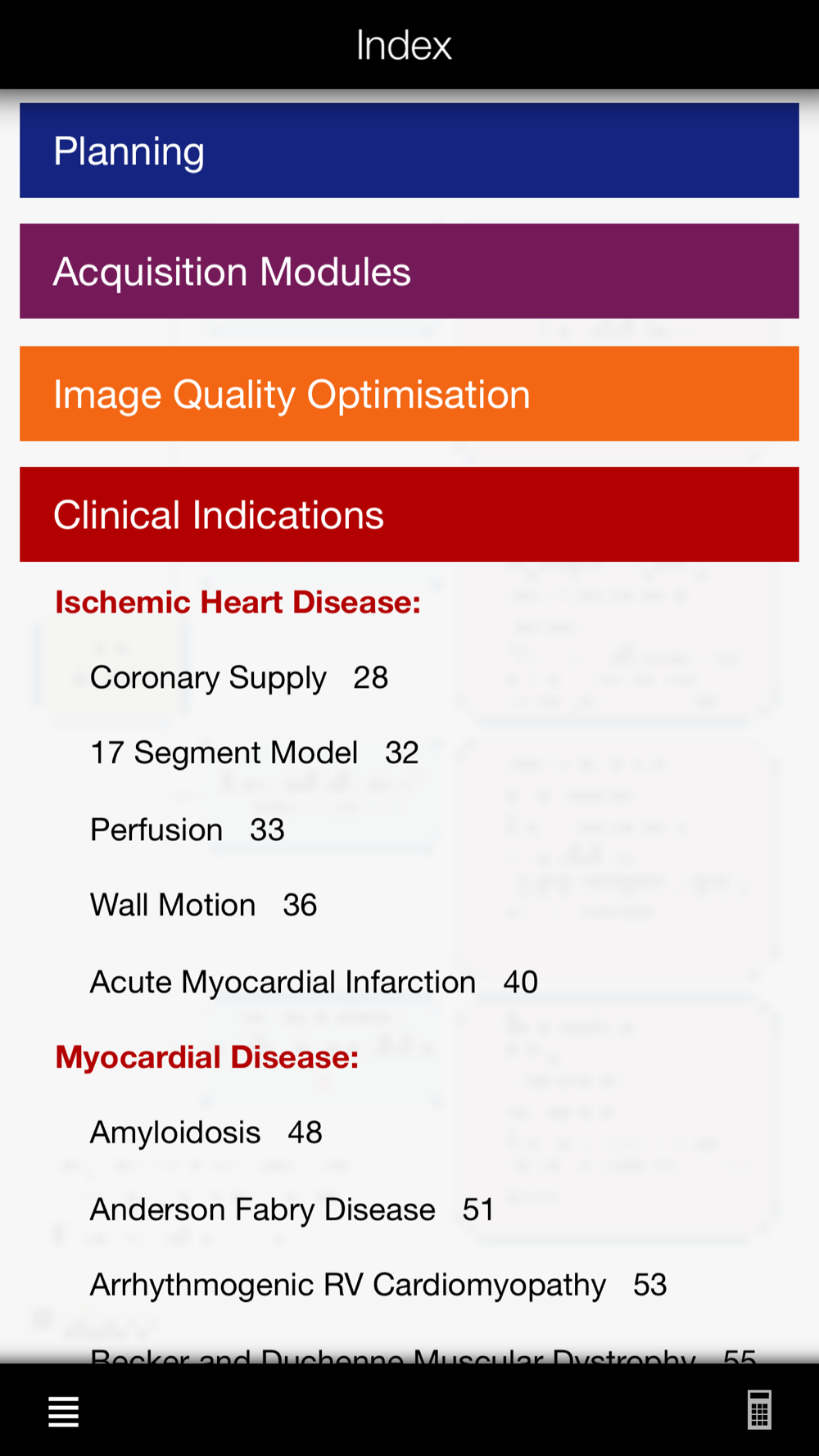Open Coronary Supply page 28
819x1456 pixels.
pyautogui.click(x=238, y=678)
